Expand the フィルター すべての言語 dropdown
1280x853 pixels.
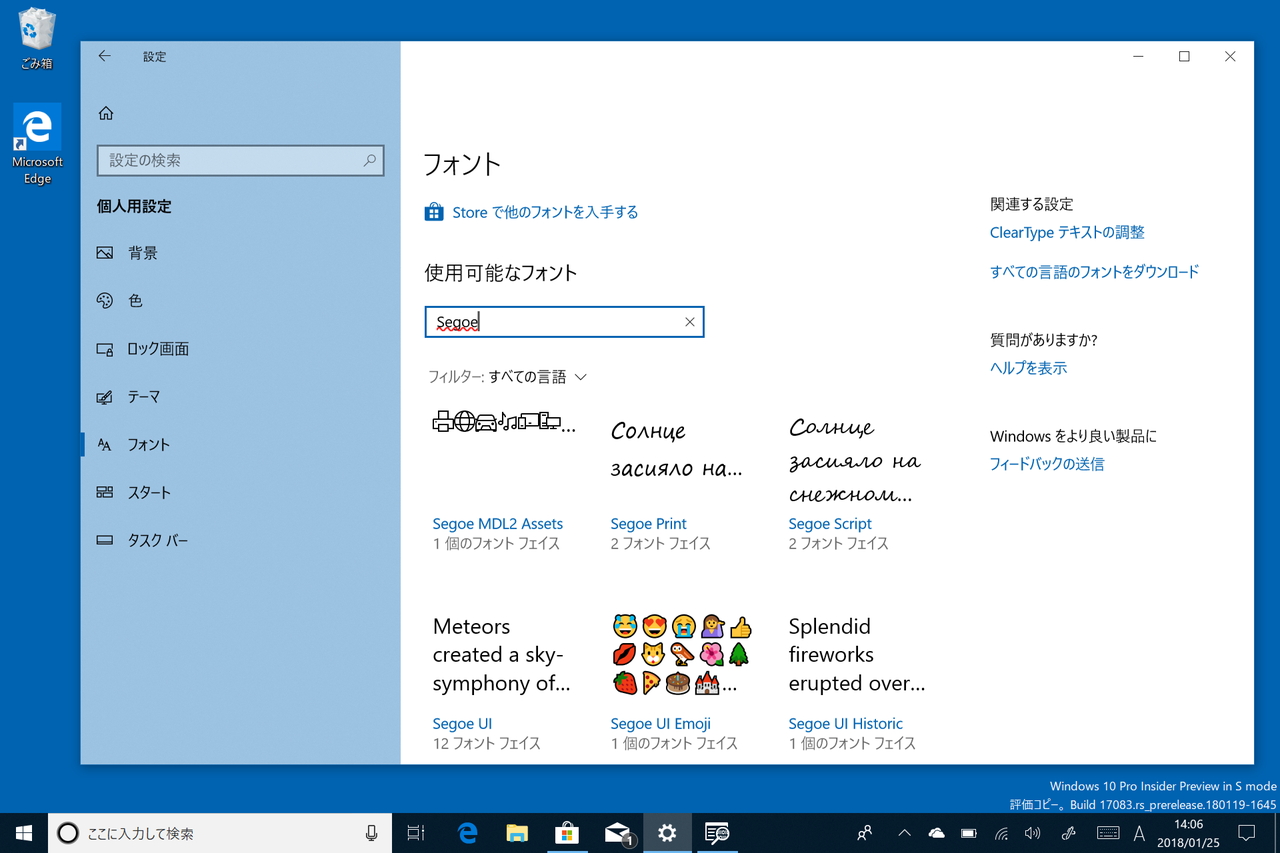(508, 377)
